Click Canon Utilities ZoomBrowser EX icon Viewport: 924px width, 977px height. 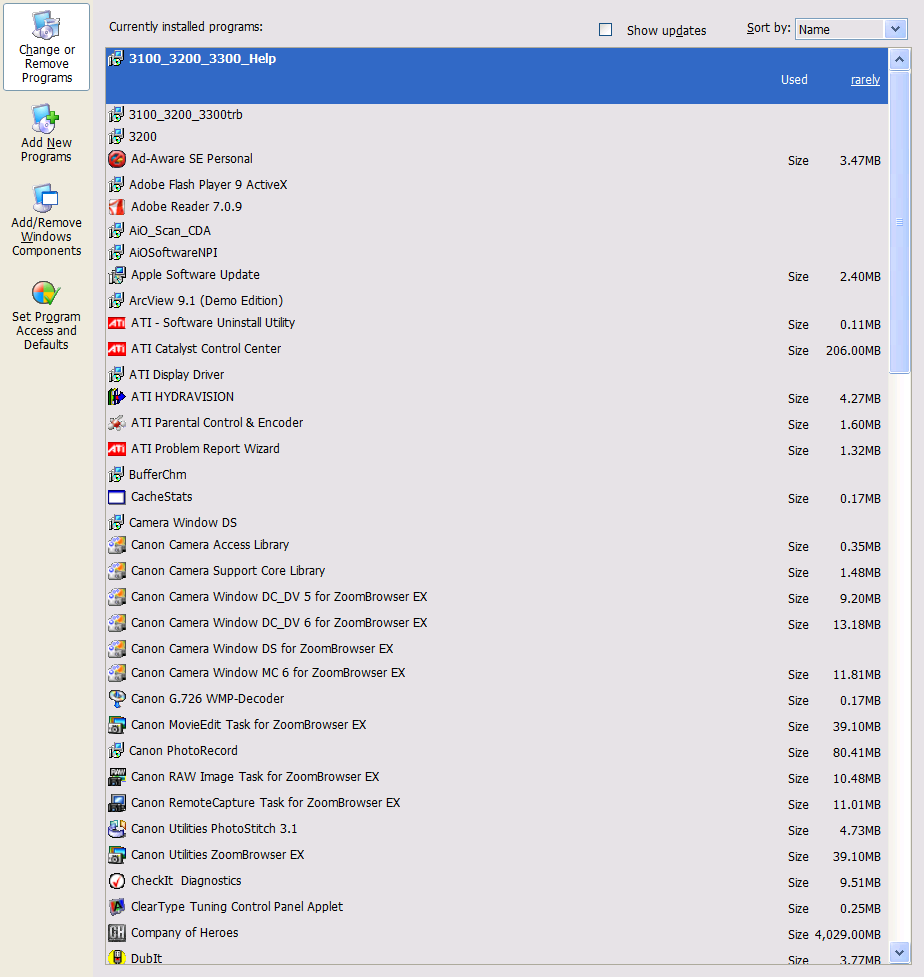point(117,855)
